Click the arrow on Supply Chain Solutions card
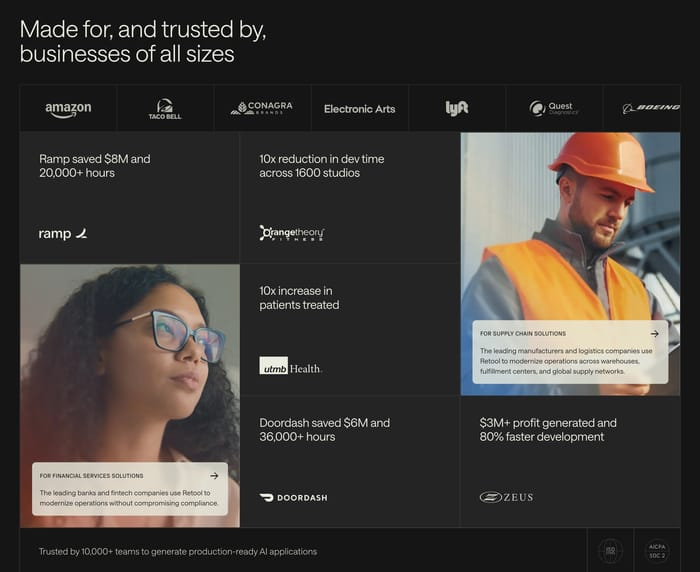 coord(654,334)
